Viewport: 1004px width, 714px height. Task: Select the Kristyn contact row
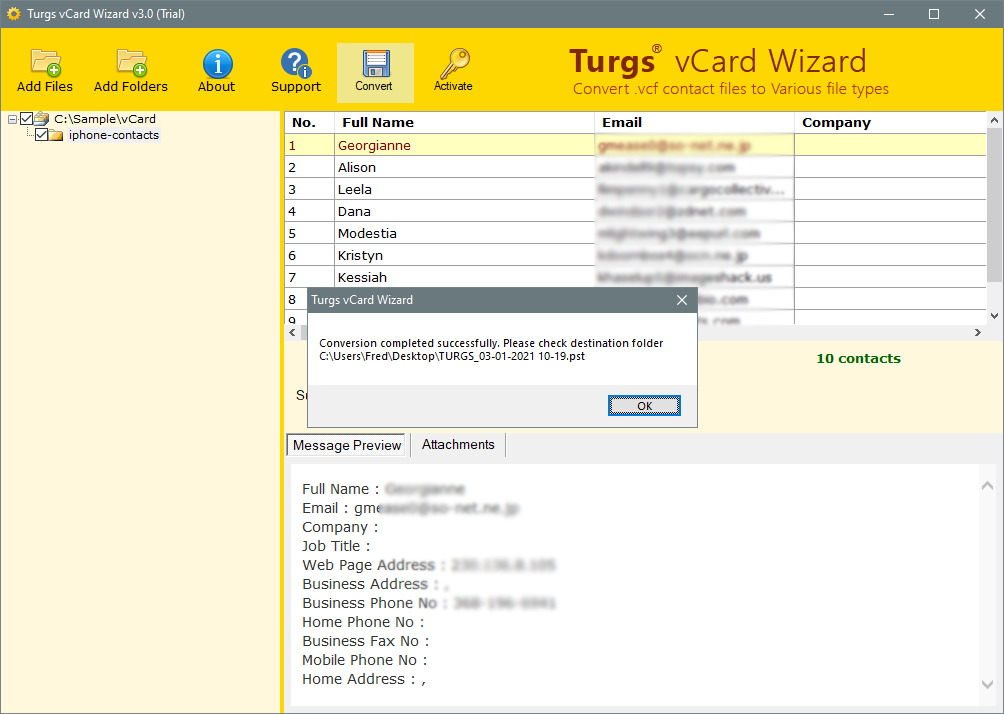coord(635,256)
